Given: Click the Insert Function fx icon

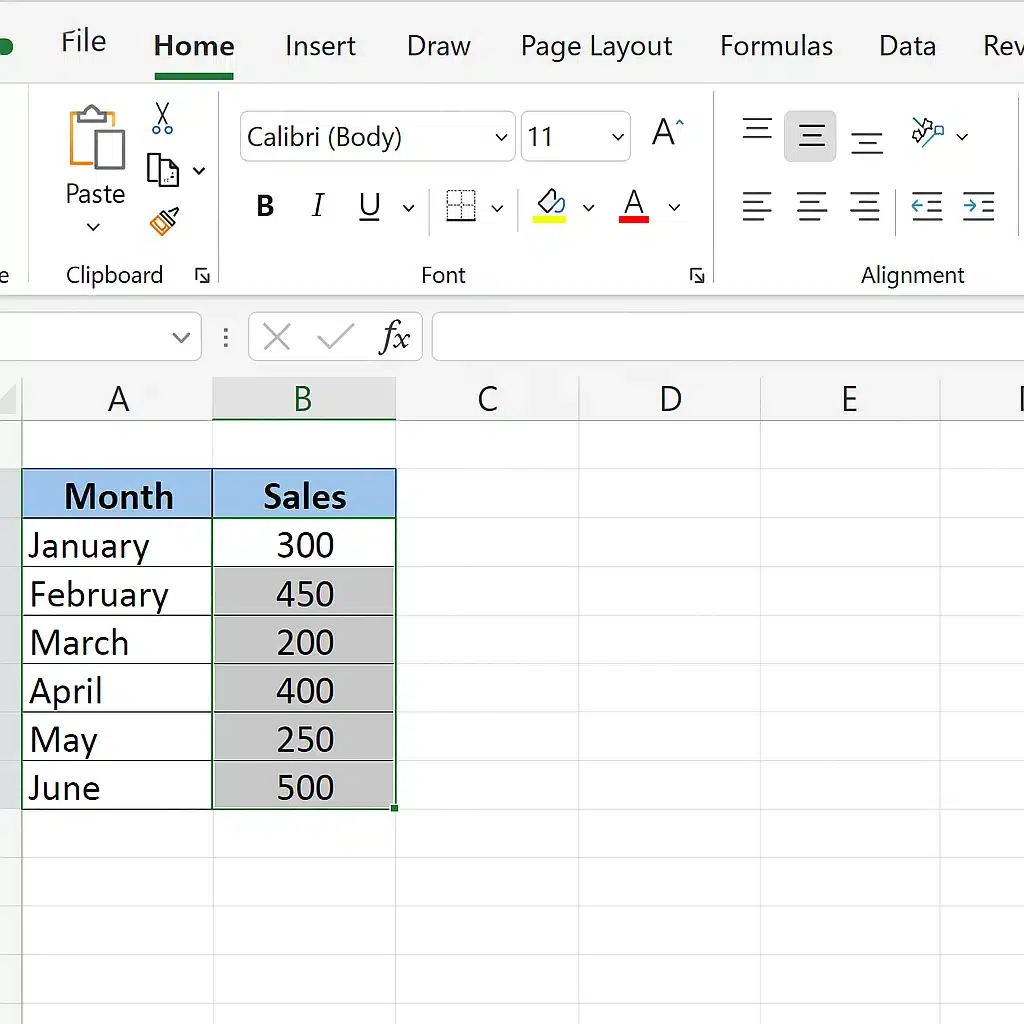Looking at the screenshot, I should 394,338.
